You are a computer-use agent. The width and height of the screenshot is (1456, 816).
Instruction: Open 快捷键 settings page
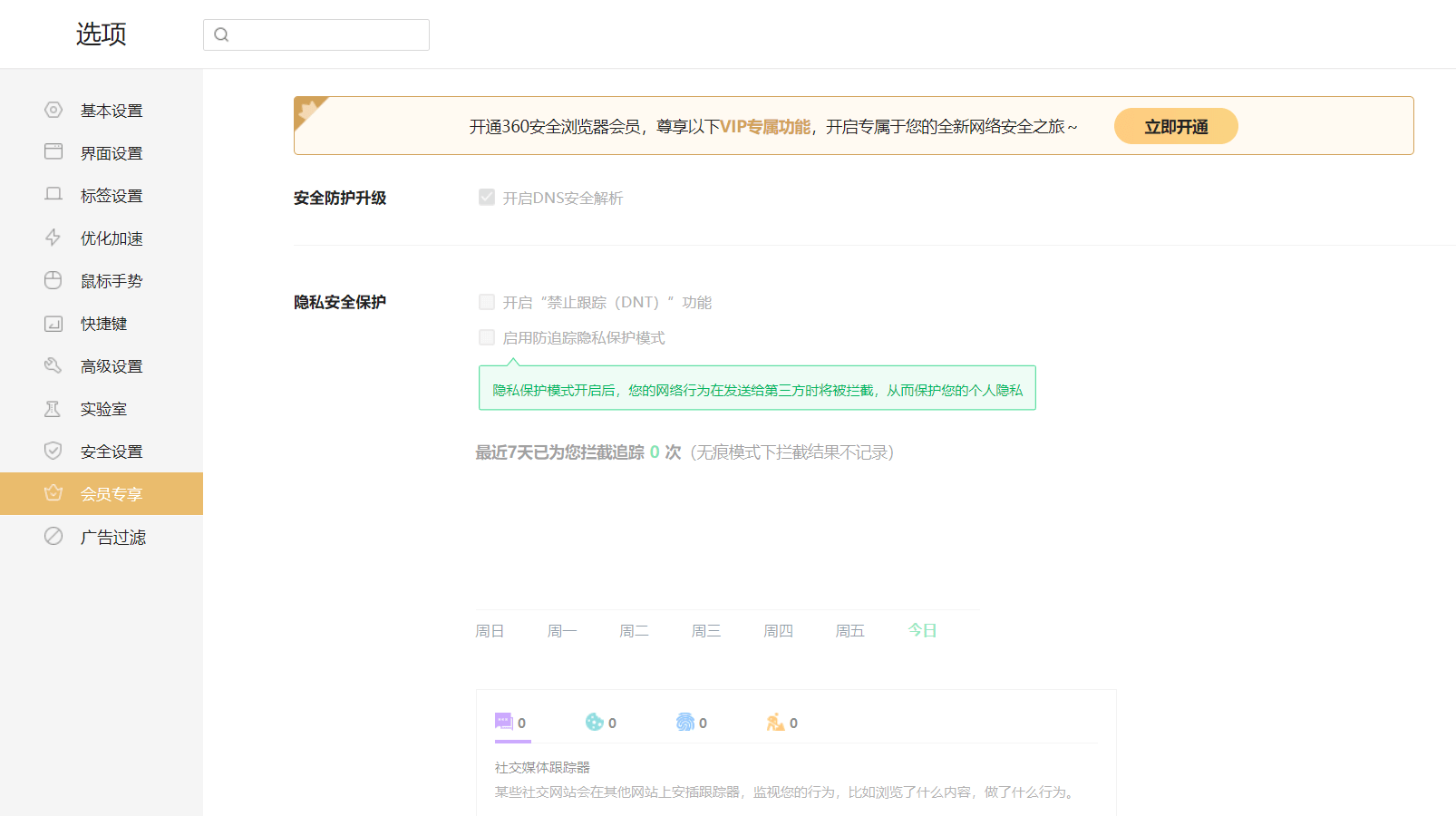click(103, 324)
